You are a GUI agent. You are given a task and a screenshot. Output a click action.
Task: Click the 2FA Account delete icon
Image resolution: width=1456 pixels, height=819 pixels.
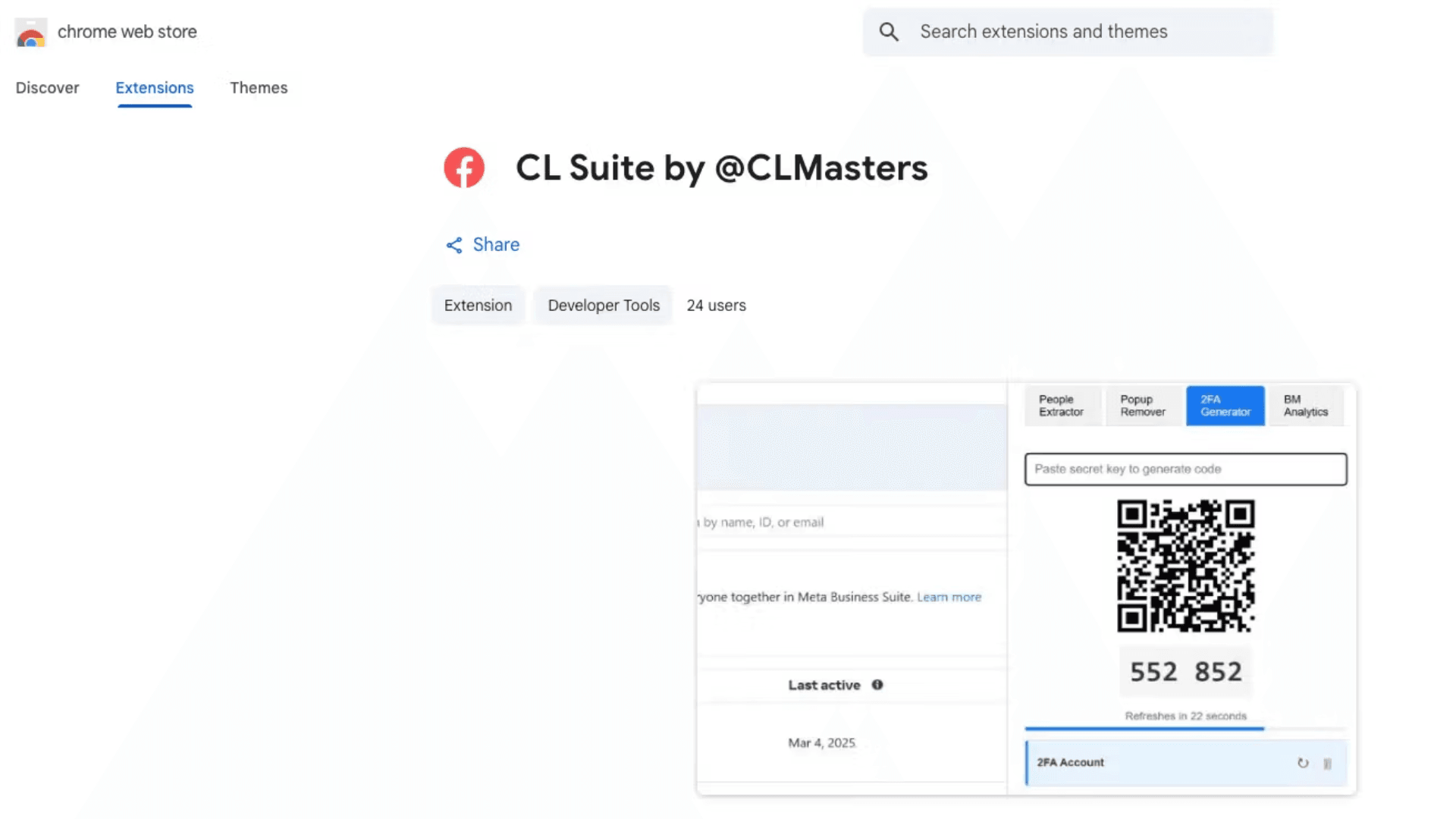tap(1327, 764)
